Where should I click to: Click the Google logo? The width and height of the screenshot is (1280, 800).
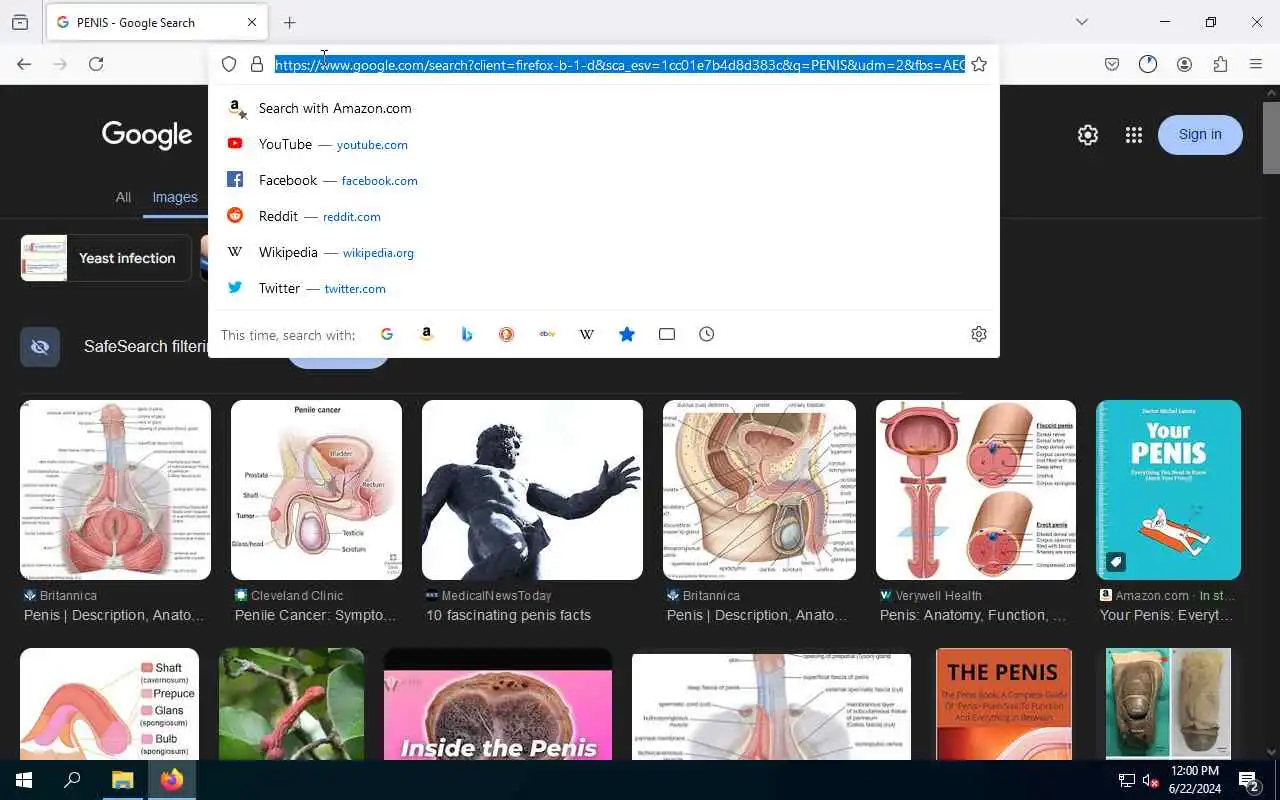tap(147, 135)
